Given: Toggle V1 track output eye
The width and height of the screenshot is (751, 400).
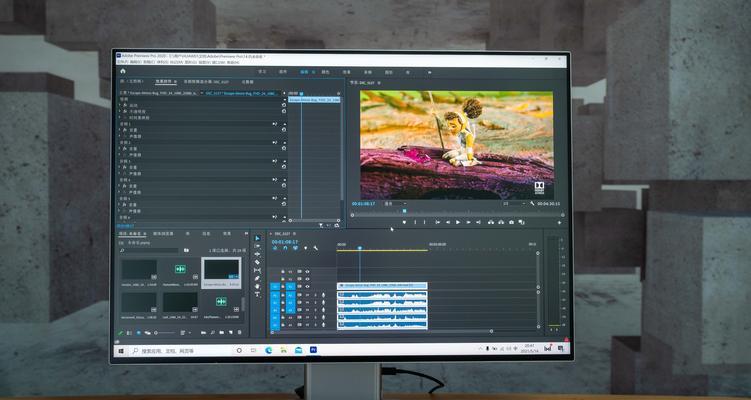Looking at the screenshot, I should click(307, 286).
